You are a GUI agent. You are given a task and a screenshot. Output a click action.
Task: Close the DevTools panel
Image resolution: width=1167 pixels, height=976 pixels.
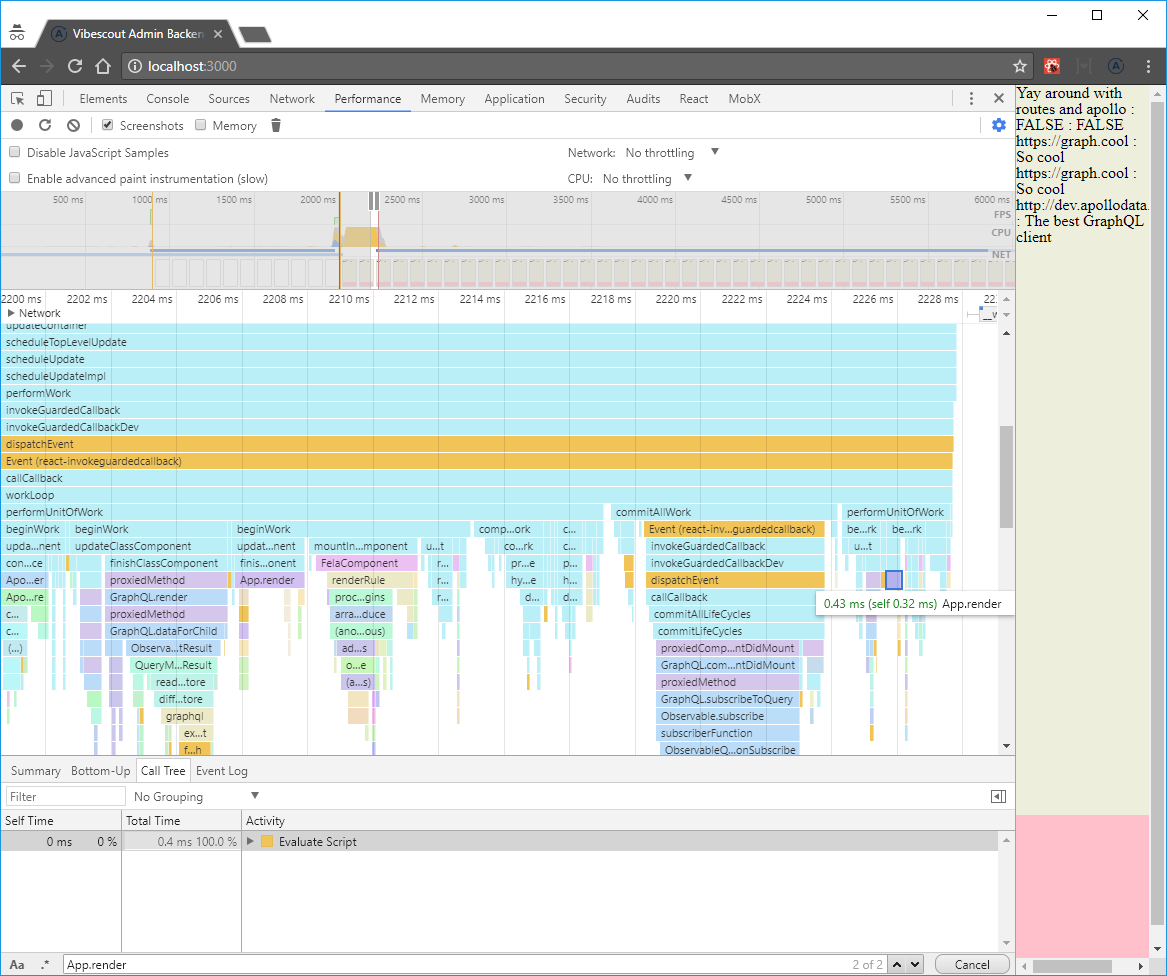(x=999, y=98)
